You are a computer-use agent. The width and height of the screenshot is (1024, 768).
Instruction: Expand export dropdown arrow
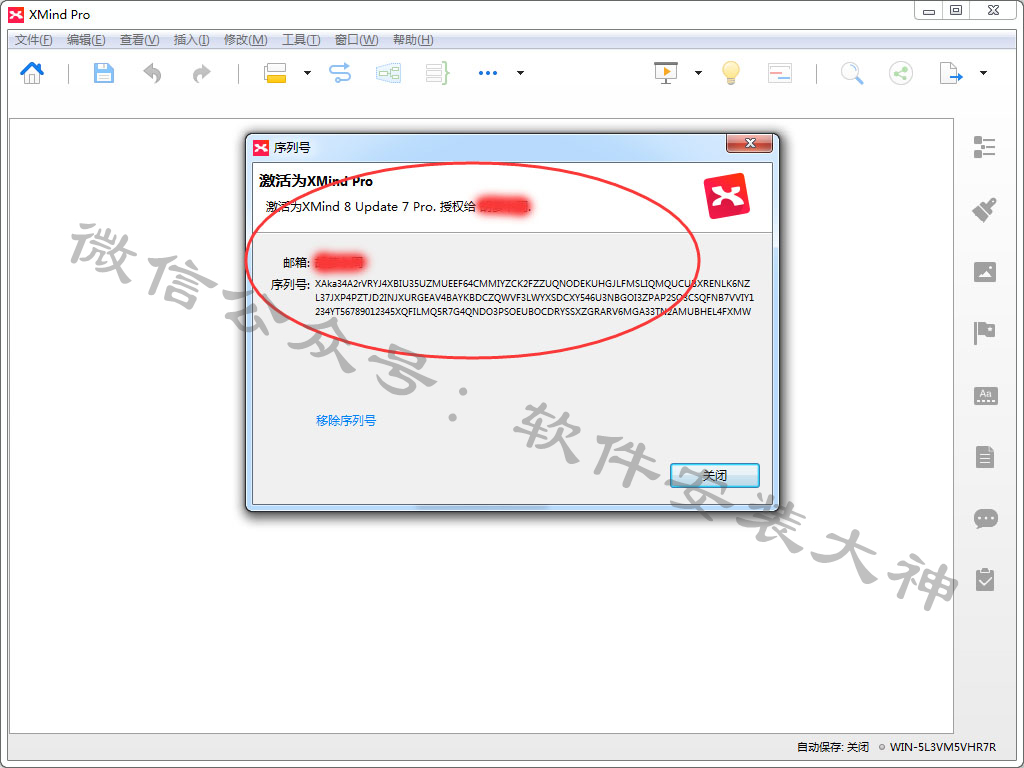point(983,73)
